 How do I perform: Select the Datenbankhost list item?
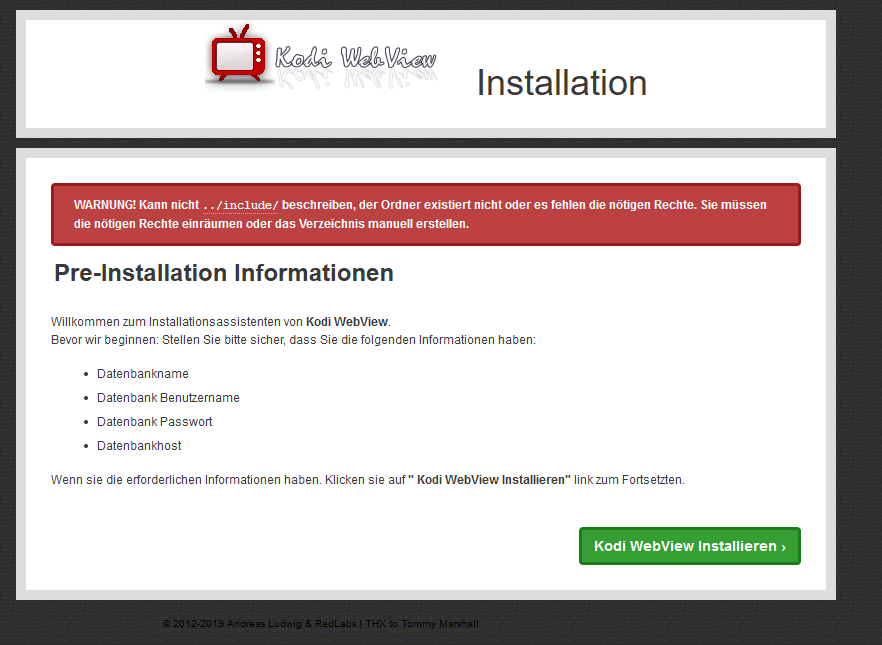[x=139, y=446]
